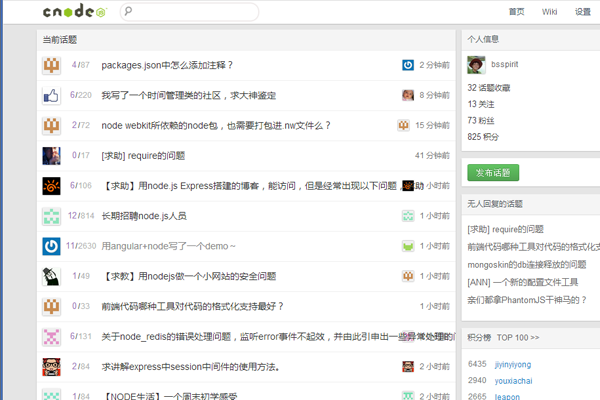Open topic 我写了一个时间管理类的社区
Screen dimensions: 600x400
pyautogui.click(x=189, y=95)
